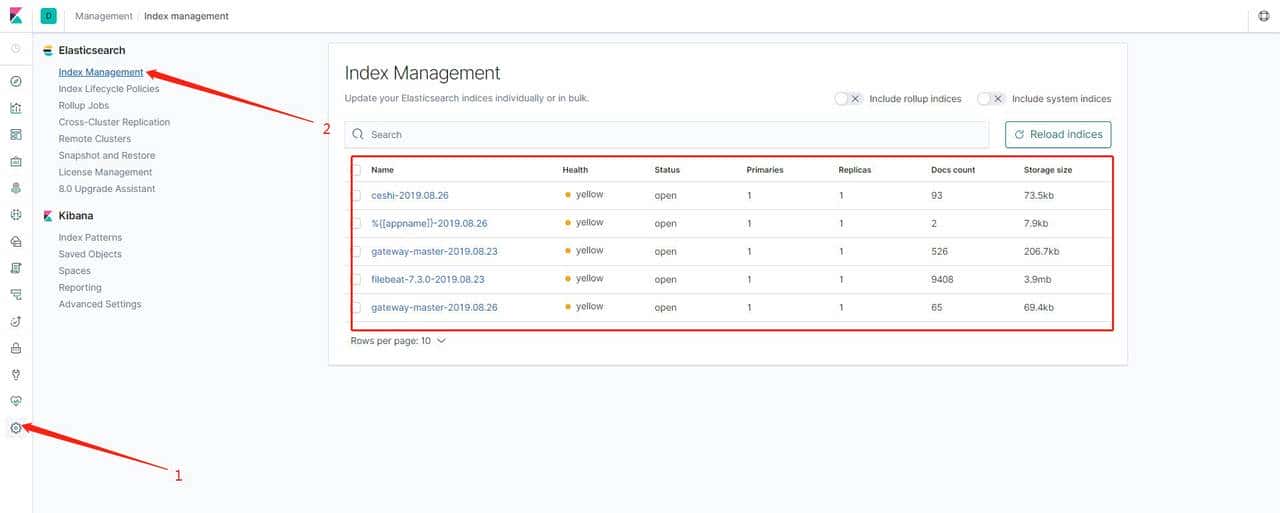1280x513 pixels.
Task: Turn on Include system indices
Action: click(990, 99)
